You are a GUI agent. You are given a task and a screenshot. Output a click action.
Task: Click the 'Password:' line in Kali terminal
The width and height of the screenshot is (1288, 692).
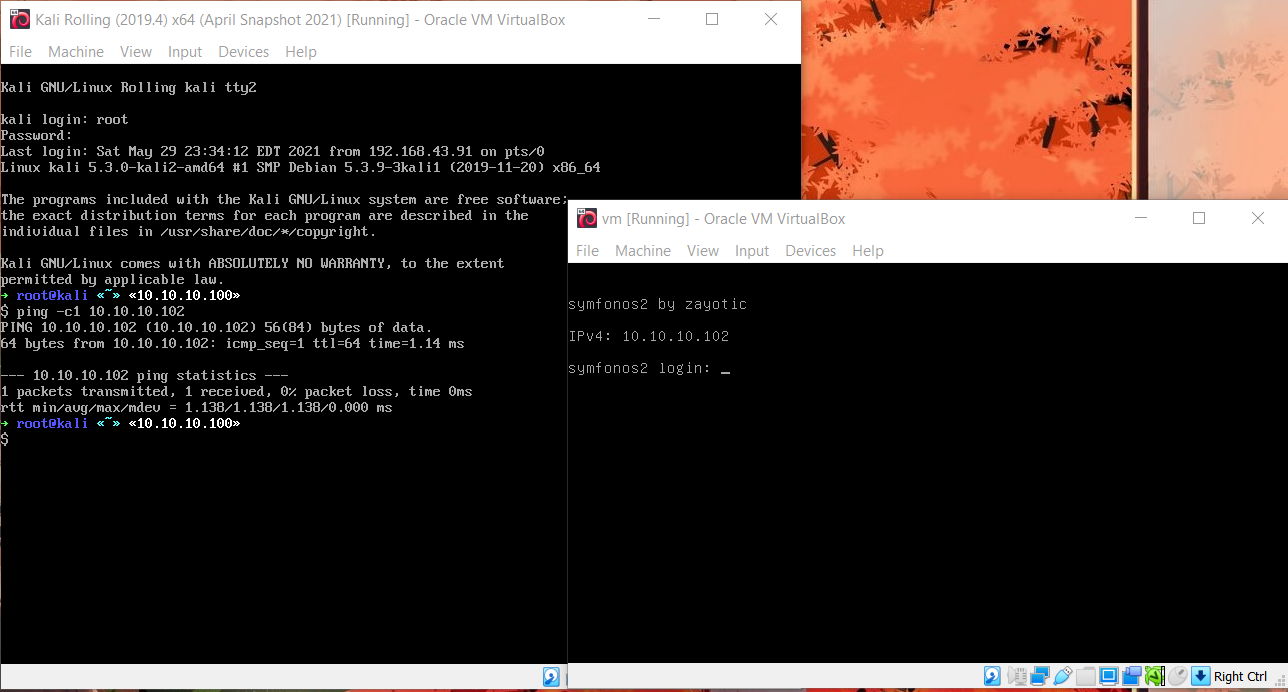tap(37, 135)
